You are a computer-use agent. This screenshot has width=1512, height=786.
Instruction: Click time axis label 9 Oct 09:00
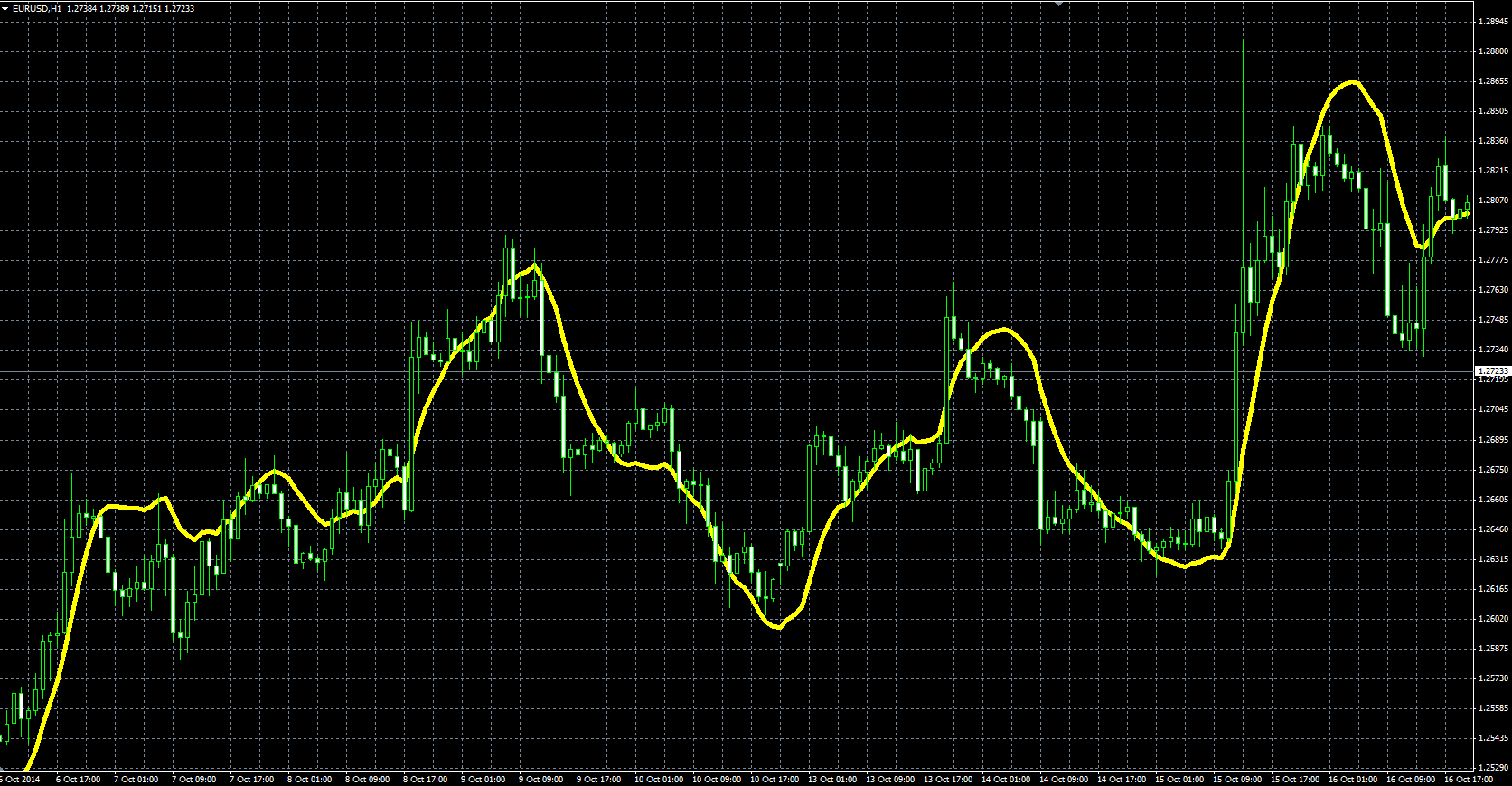541,779
